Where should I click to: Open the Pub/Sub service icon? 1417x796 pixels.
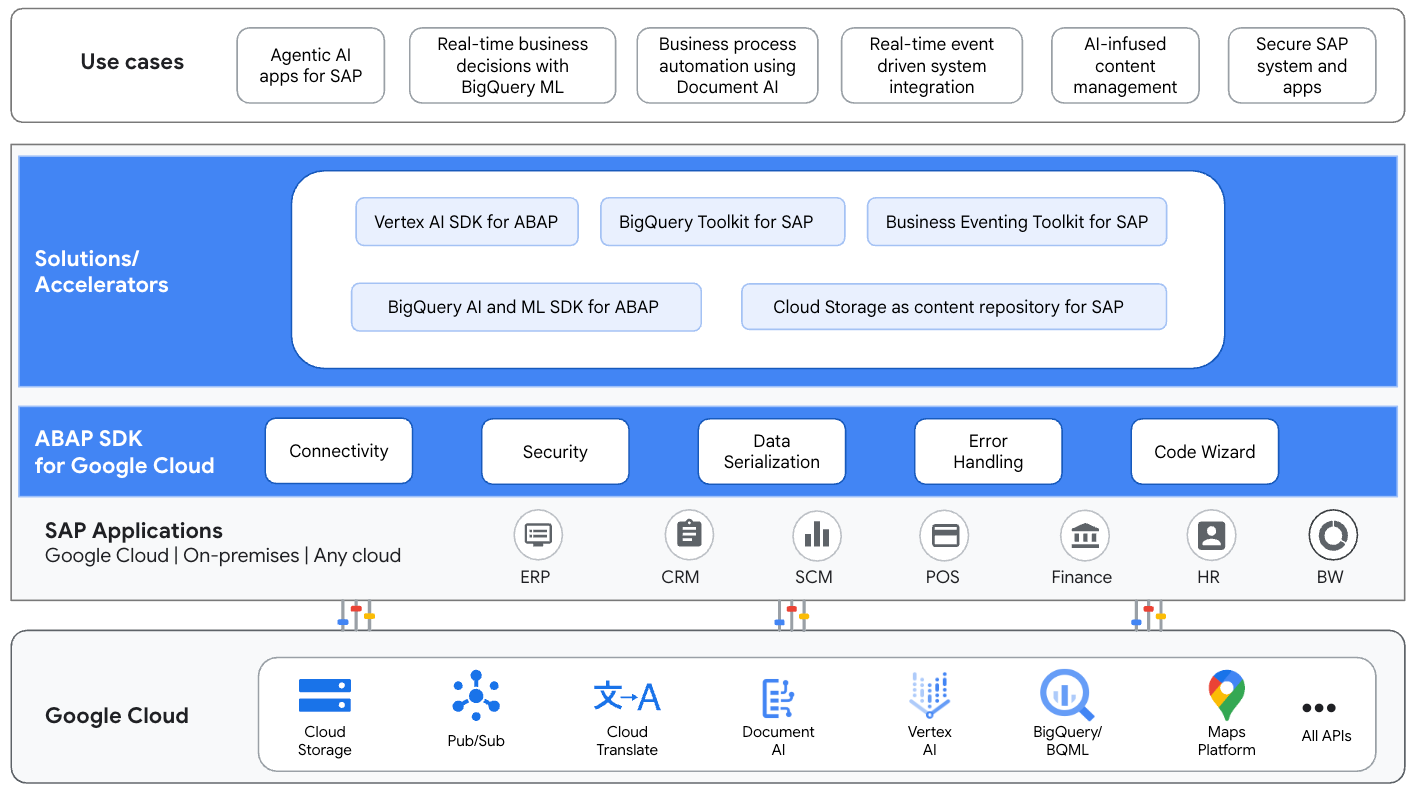[x=475, y=694]
